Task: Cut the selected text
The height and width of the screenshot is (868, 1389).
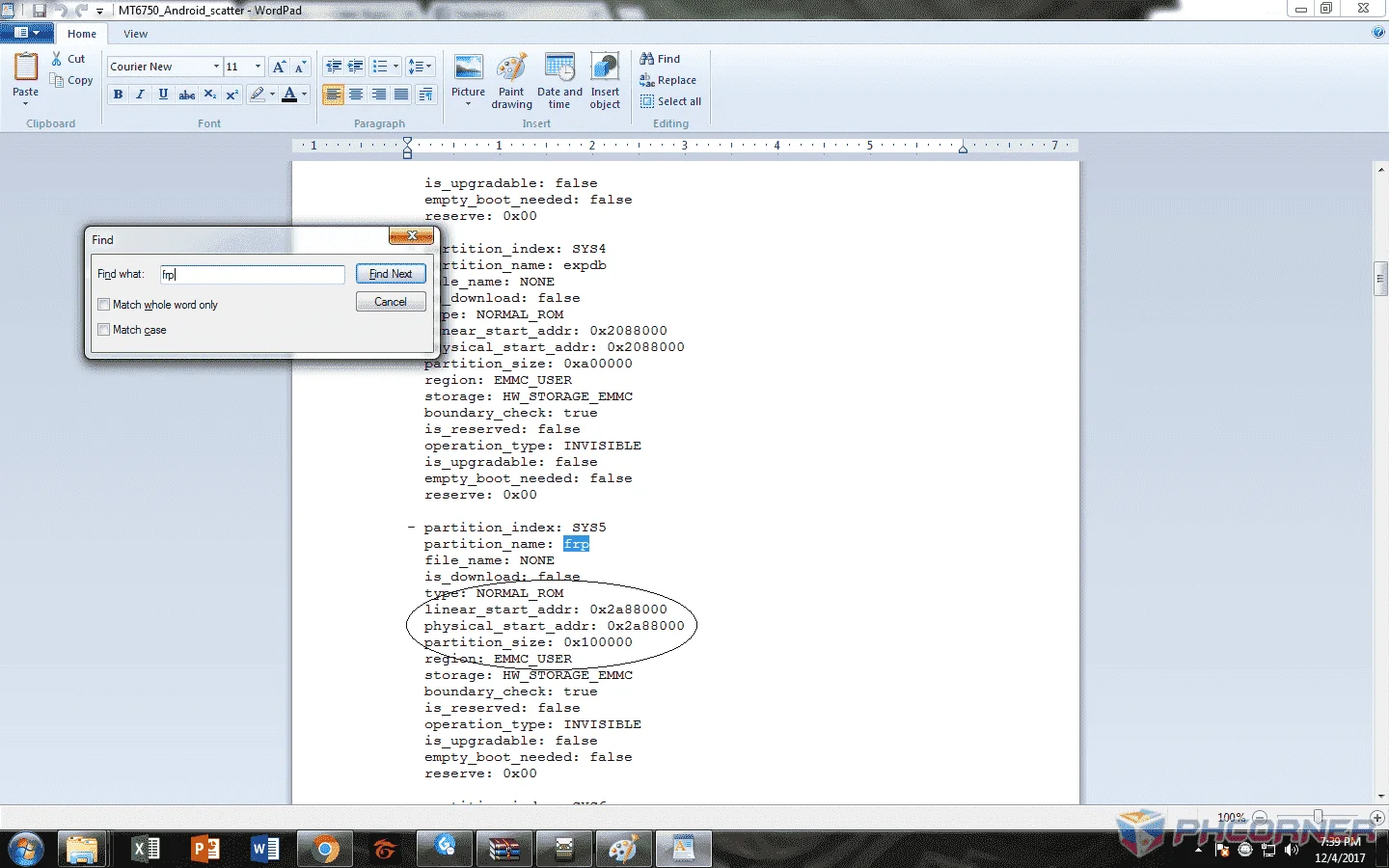Action: click(68, 59)
